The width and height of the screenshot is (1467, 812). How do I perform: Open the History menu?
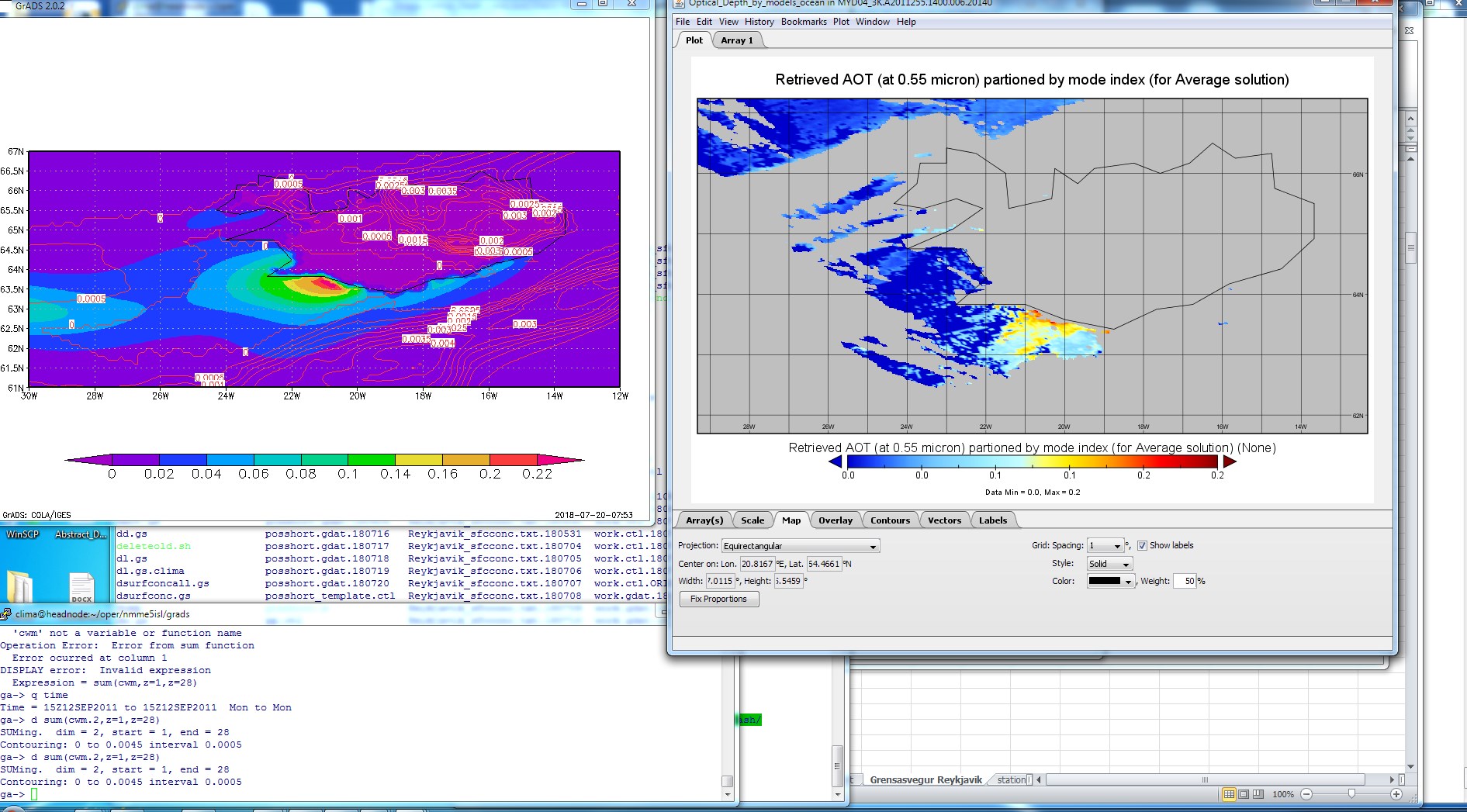pyautogui.click(x=759, y=22)
